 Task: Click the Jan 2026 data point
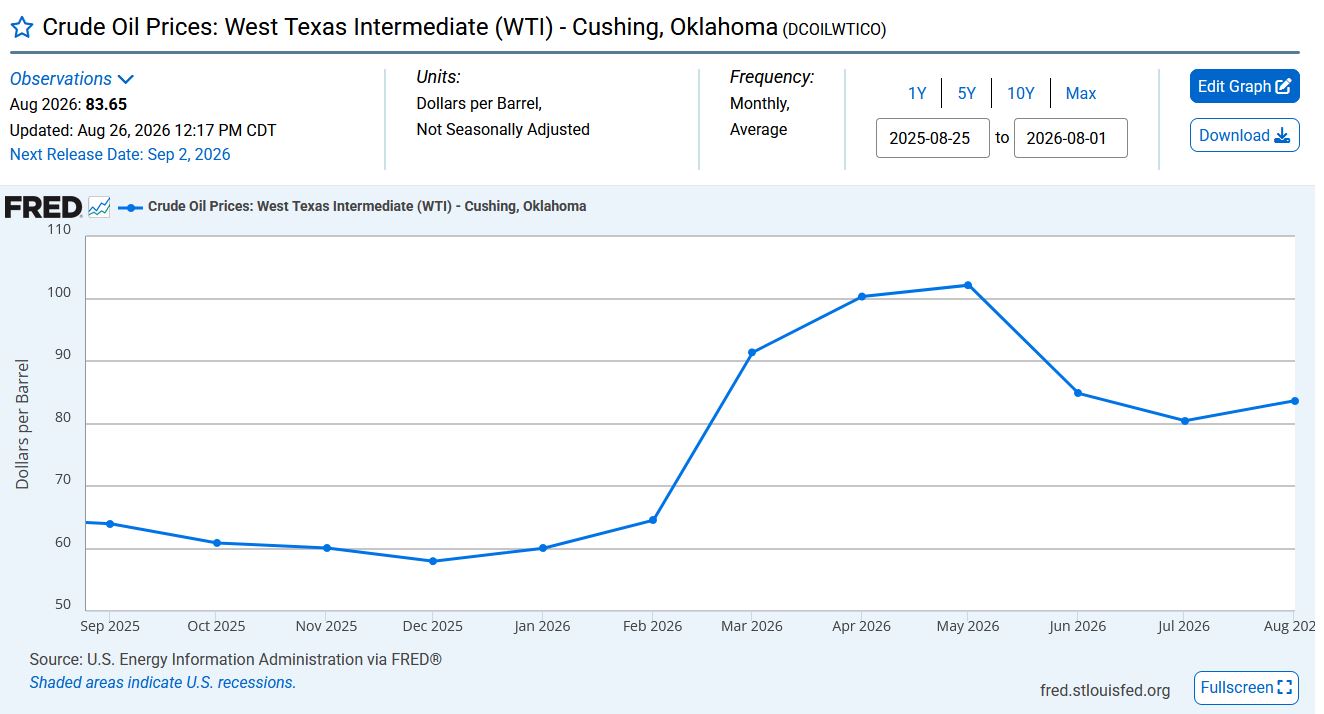click(x=543, y=548)
